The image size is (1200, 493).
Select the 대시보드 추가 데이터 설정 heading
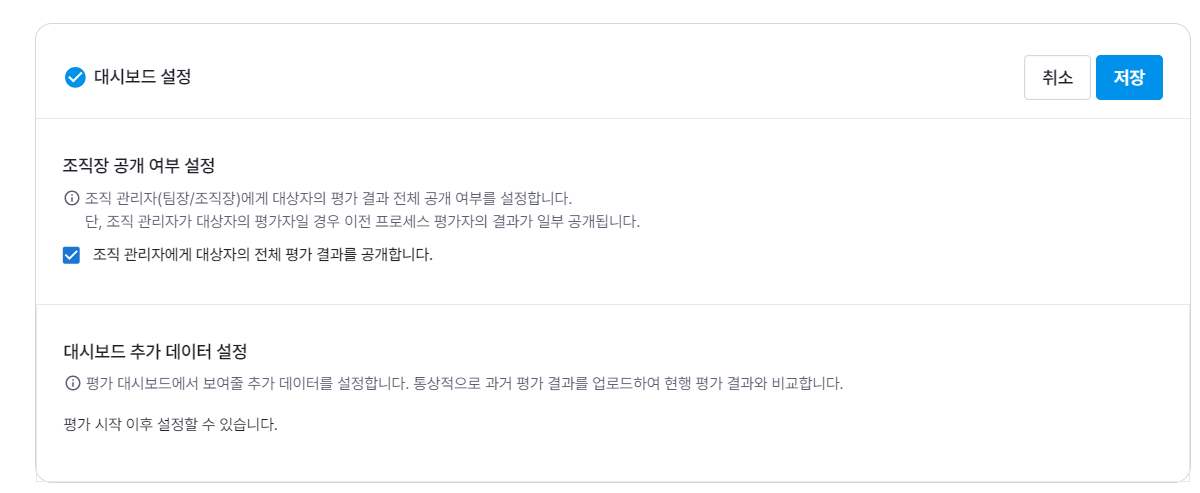(x=155, y=351)
